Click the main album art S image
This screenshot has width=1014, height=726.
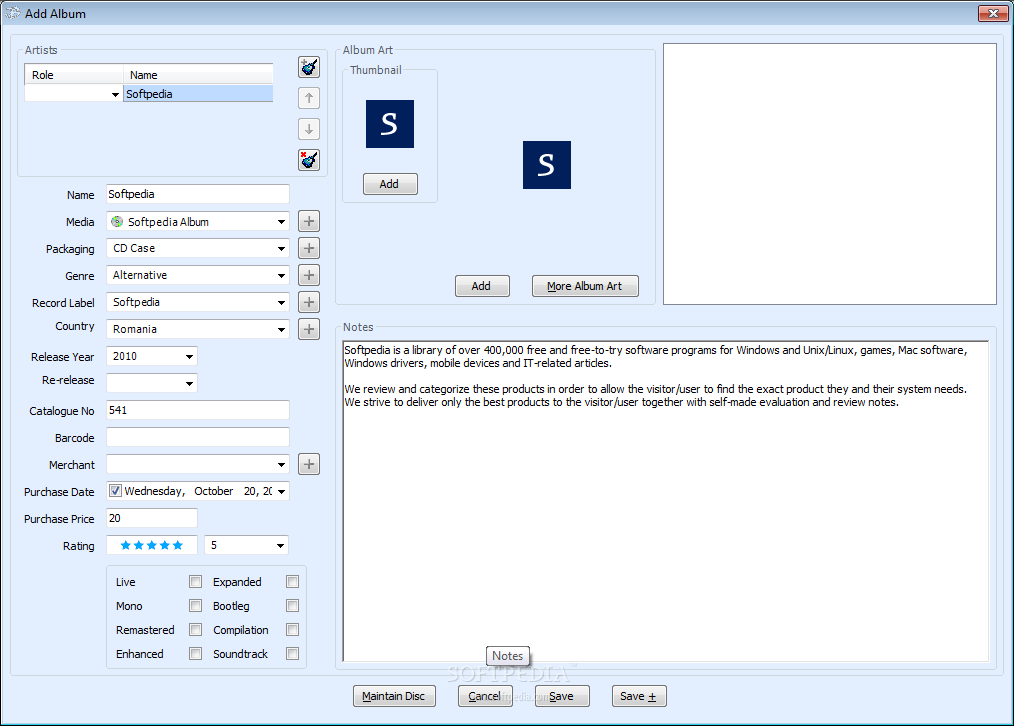coord(547,165)
